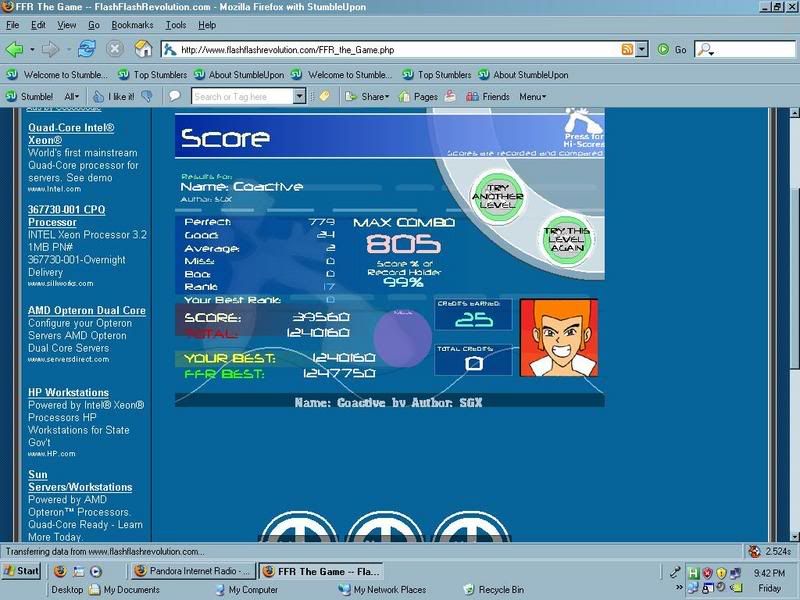Go to Home via house icon
The width and height of the screenshot is (800, 600).
(143, 49)
